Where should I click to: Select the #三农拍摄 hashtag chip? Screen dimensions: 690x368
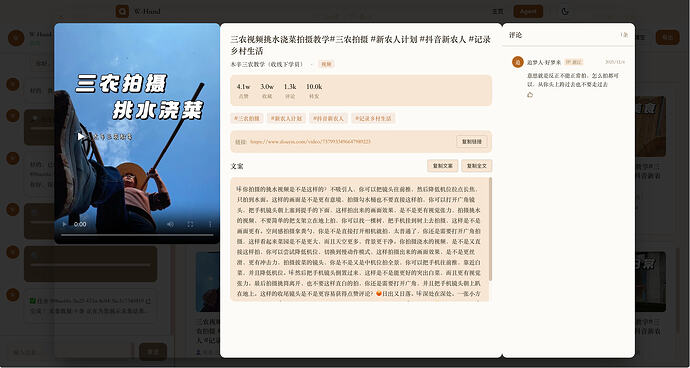coord(247,118)
